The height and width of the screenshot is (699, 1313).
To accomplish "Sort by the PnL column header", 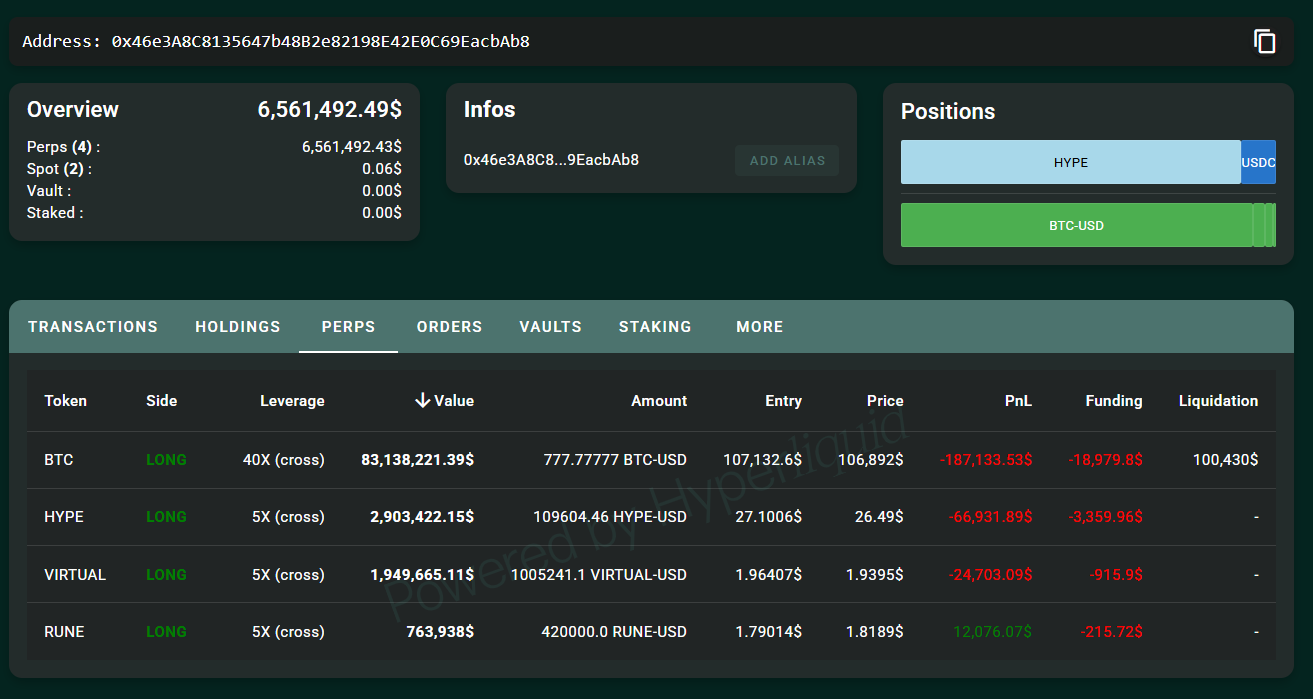I will pyautogui.click(x=1018, y=401).
